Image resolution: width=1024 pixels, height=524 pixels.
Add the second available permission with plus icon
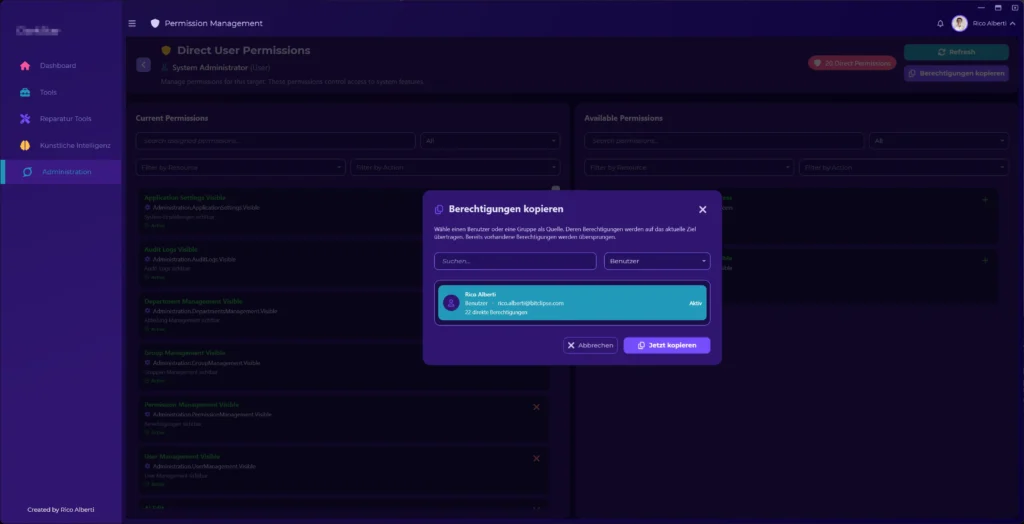point(985,261)
